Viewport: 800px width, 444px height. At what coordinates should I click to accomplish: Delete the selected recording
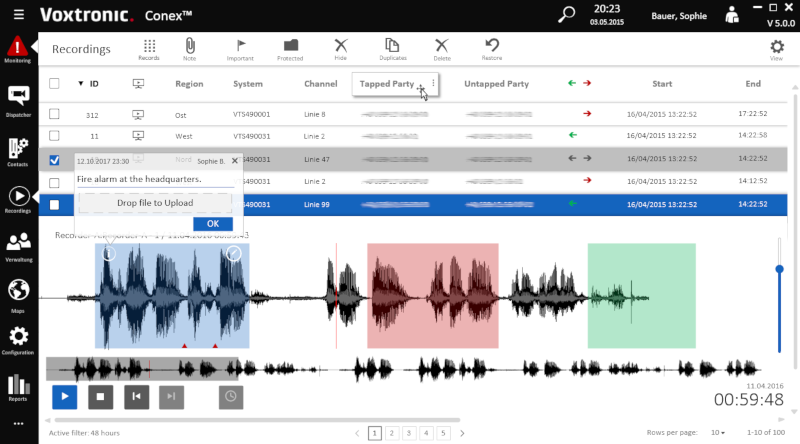[x=442, y=50]
